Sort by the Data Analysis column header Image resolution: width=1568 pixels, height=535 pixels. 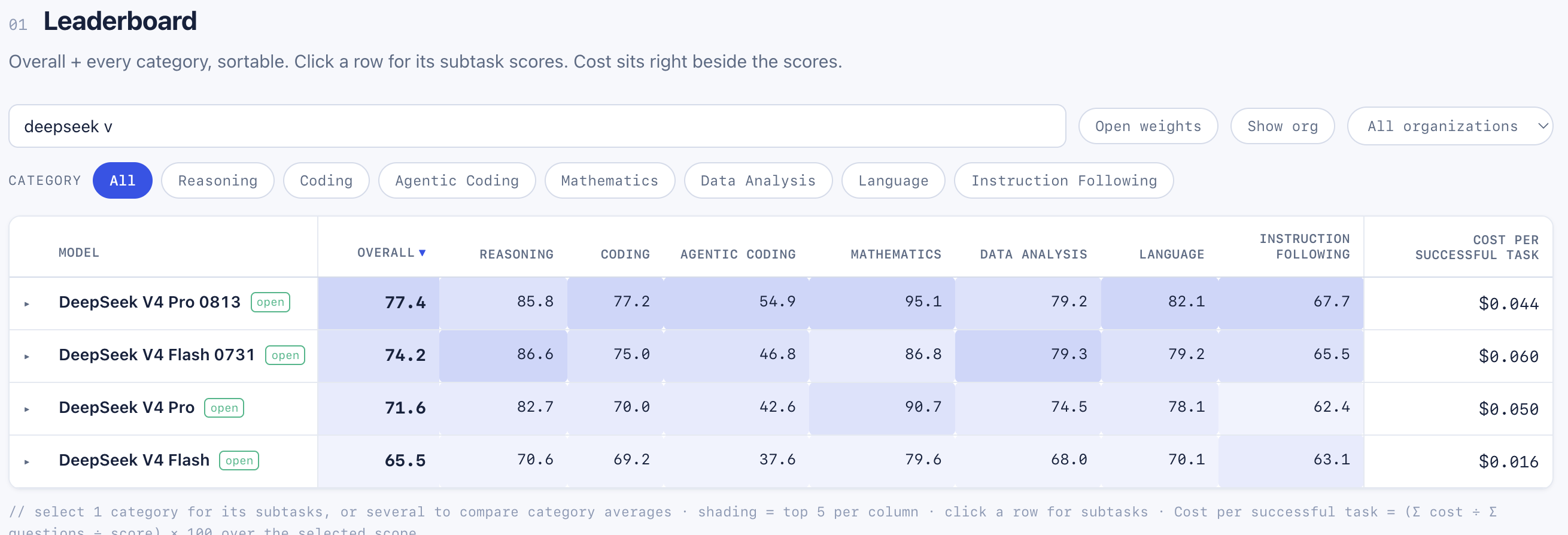[1033, 254]
